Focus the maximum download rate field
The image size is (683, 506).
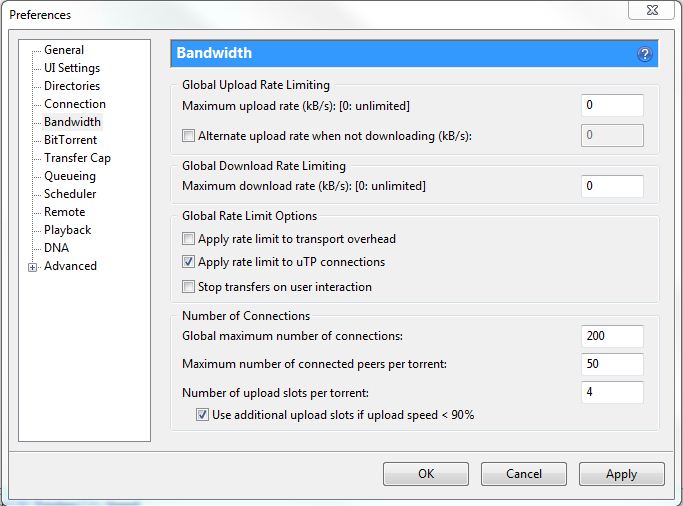tap(612, 186)
